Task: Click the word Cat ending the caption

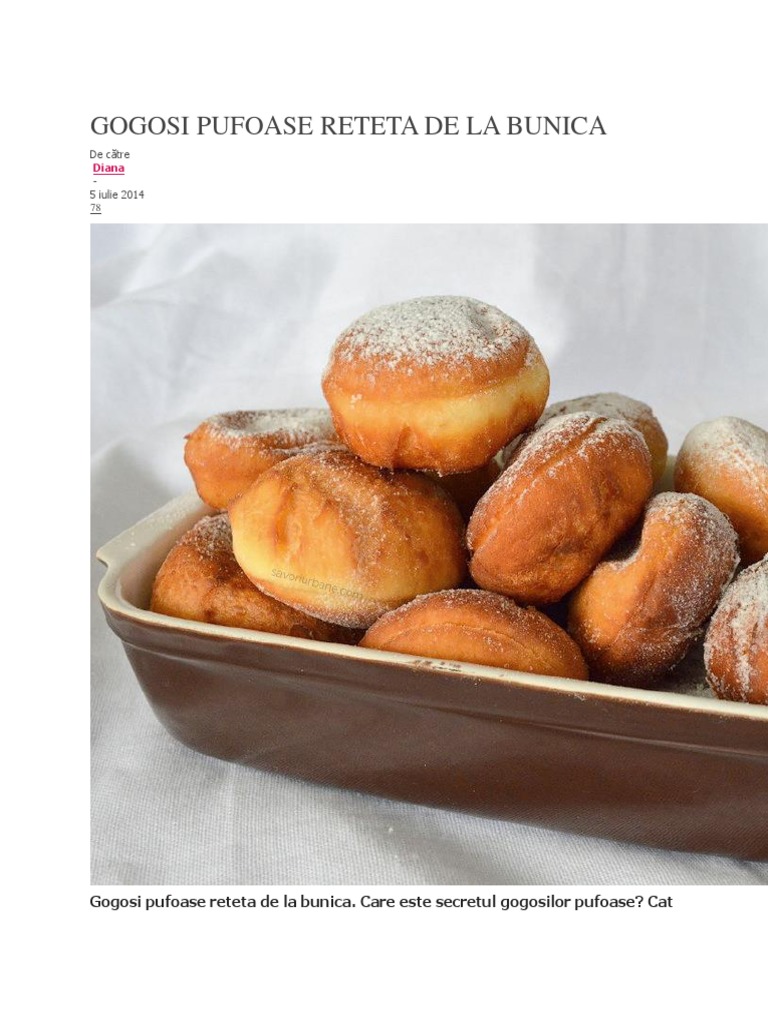Action: [661, 903]
